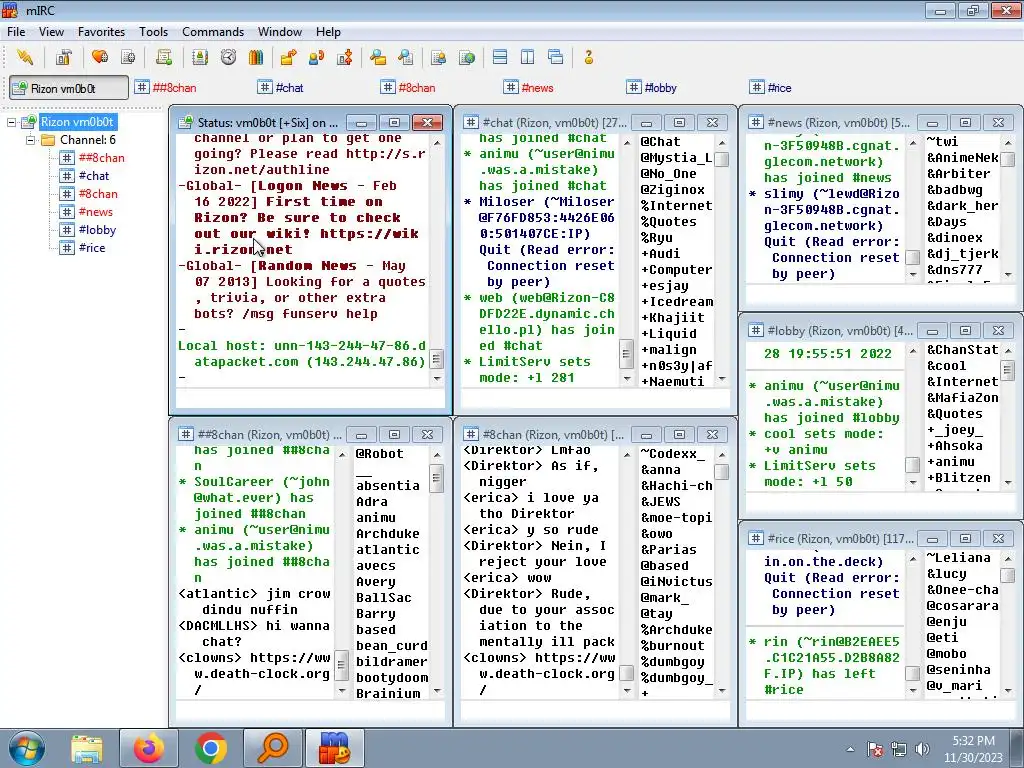
Task: Launch Firefox from the taskbar
Action: coord(149,748)
